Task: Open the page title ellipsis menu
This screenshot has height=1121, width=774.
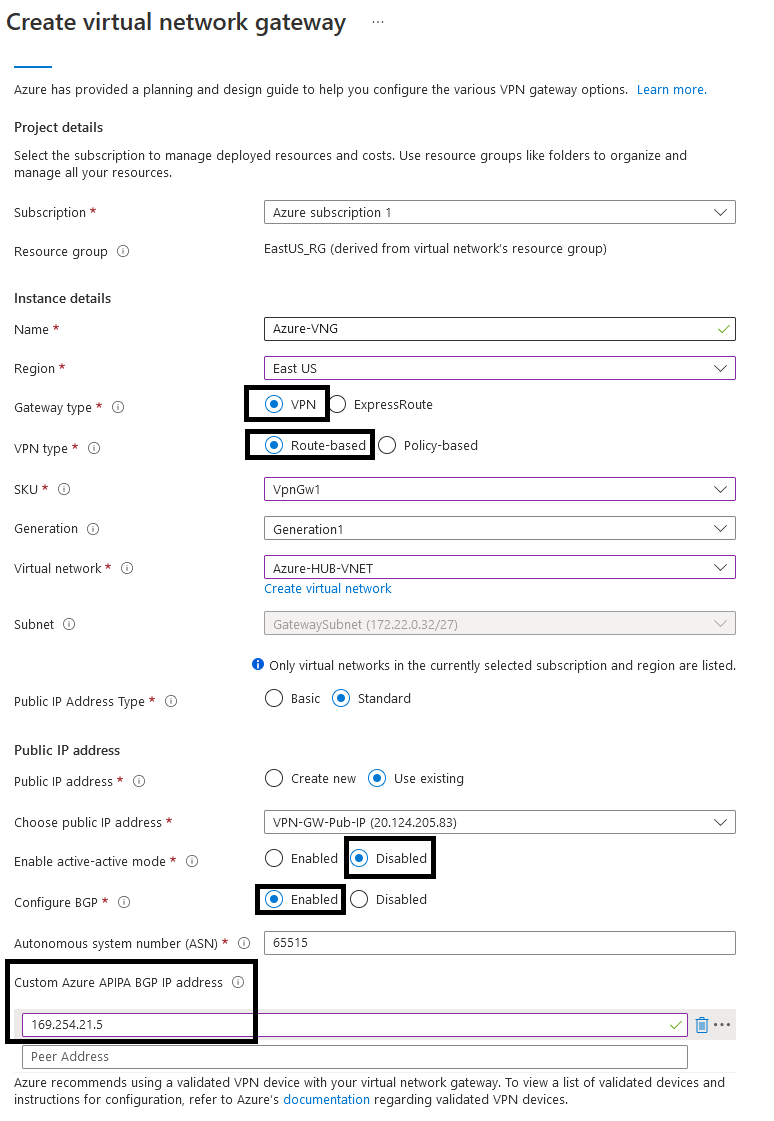Action: (x=378, y=22)
